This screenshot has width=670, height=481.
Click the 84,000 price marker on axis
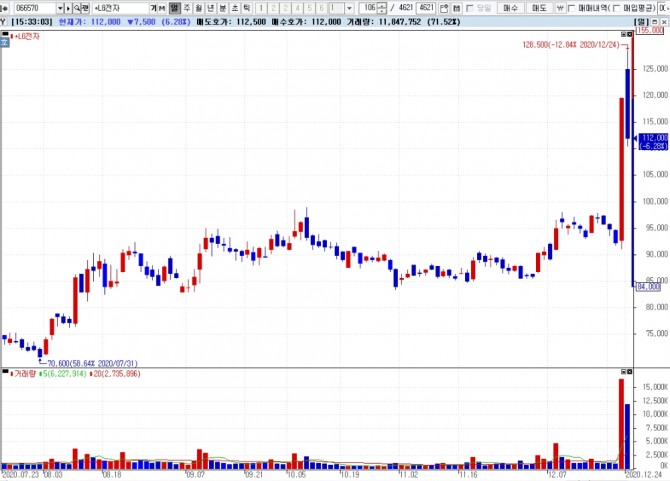pyautogui.click(x=648, y=287)
